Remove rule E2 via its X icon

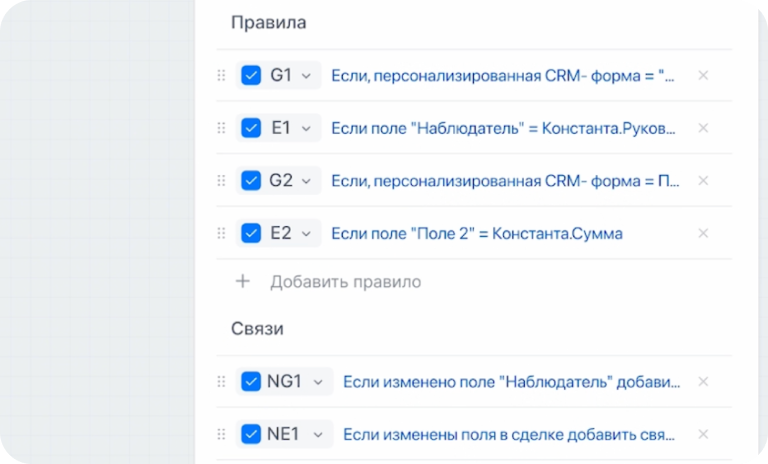(x=703, y=233)
